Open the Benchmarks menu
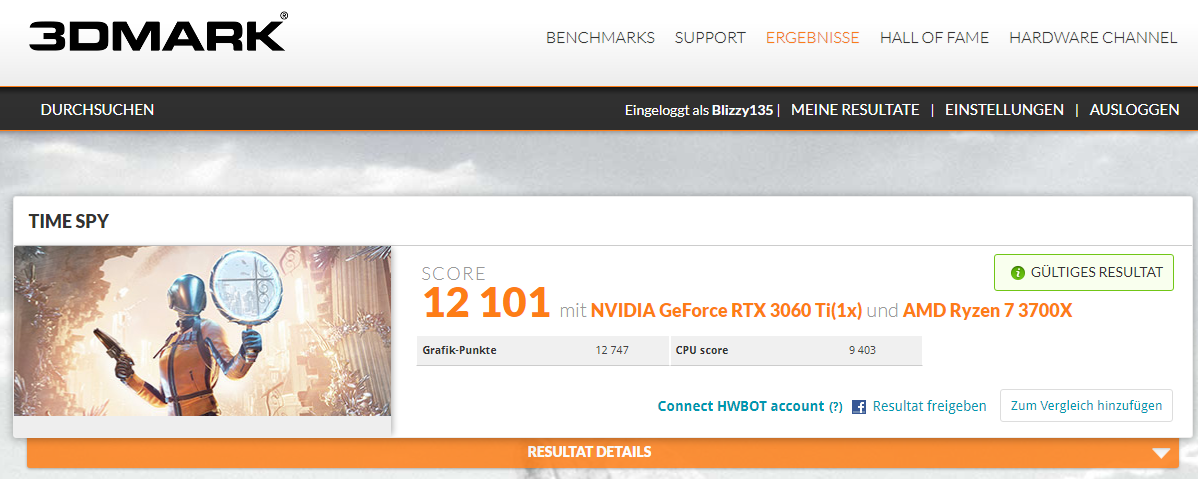 click(600, 37)
